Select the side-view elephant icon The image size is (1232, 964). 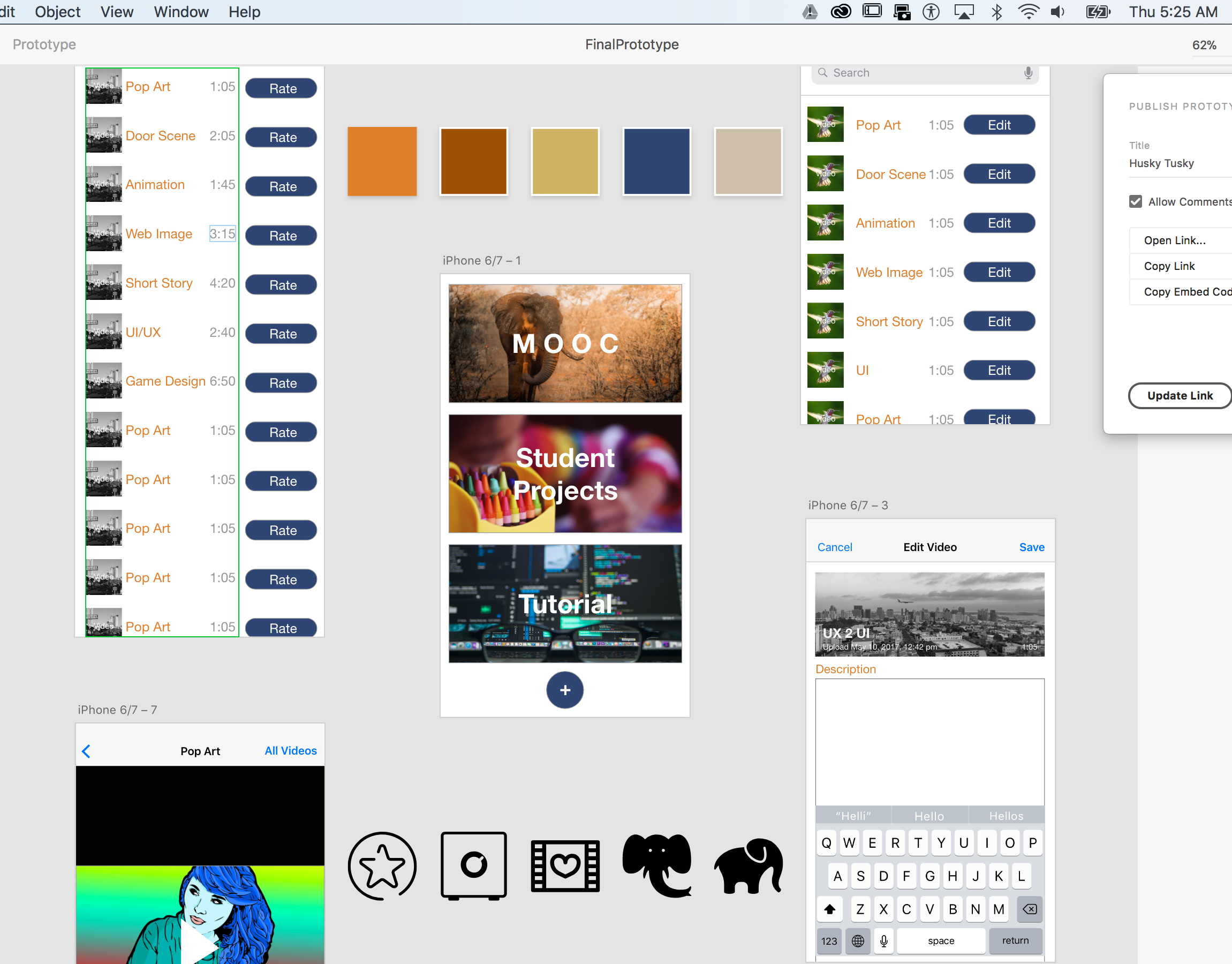coord(749,867)
